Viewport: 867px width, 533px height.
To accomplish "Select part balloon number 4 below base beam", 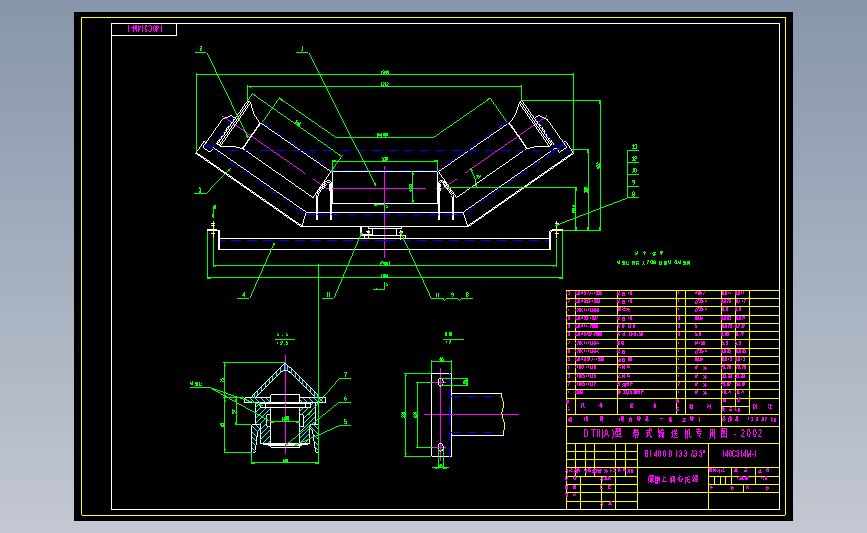I will tap(244, 295).
